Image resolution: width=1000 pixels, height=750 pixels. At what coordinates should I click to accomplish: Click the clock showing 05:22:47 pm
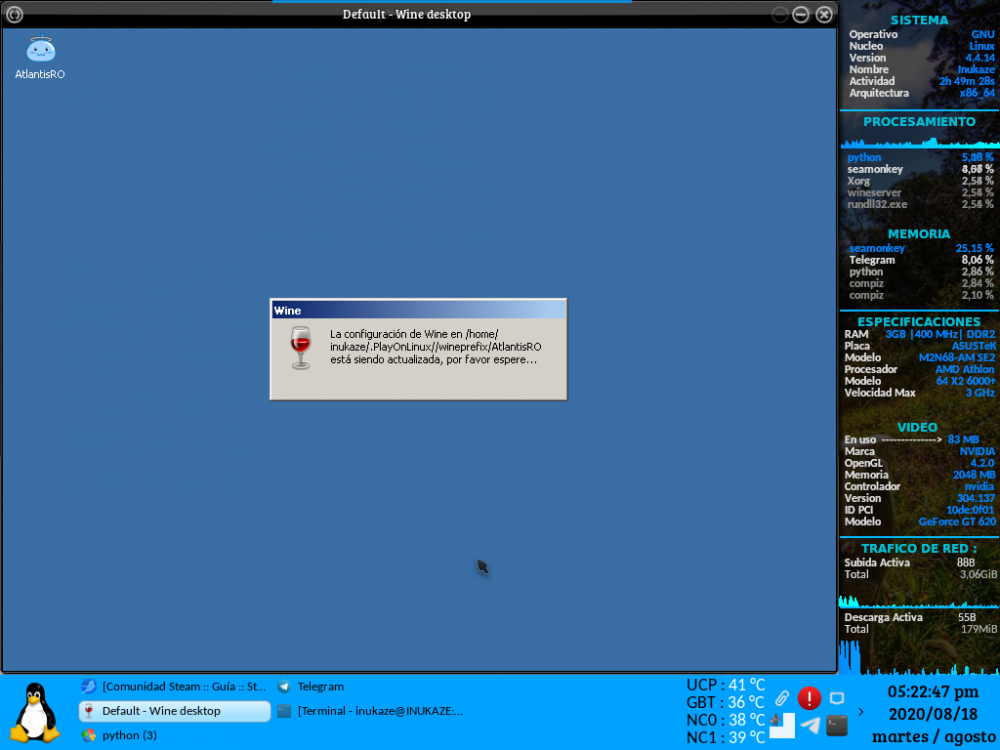click(x=933, y=692)
